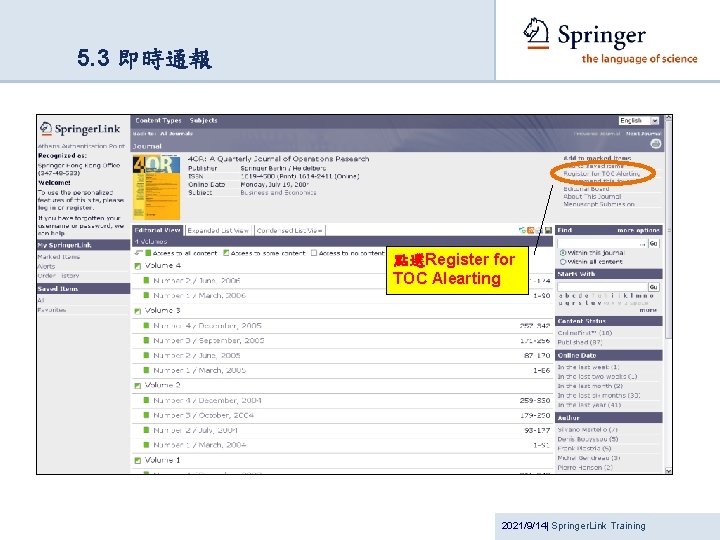Filter by In the last month online date
This screenshot has height=540, width=720.
590,386
